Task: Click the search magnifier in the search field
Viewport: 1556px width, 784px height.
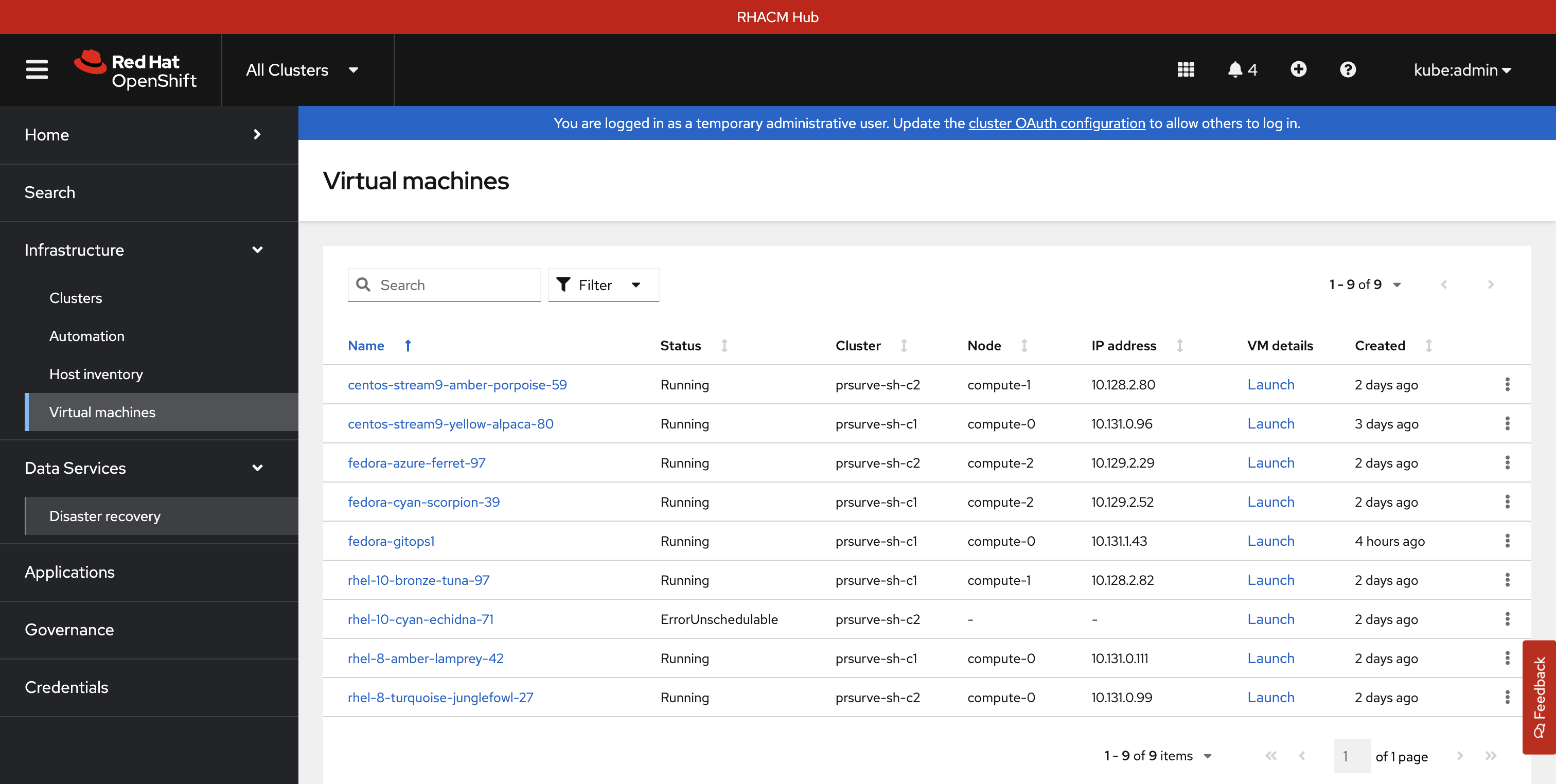Action: click(363, 284)
